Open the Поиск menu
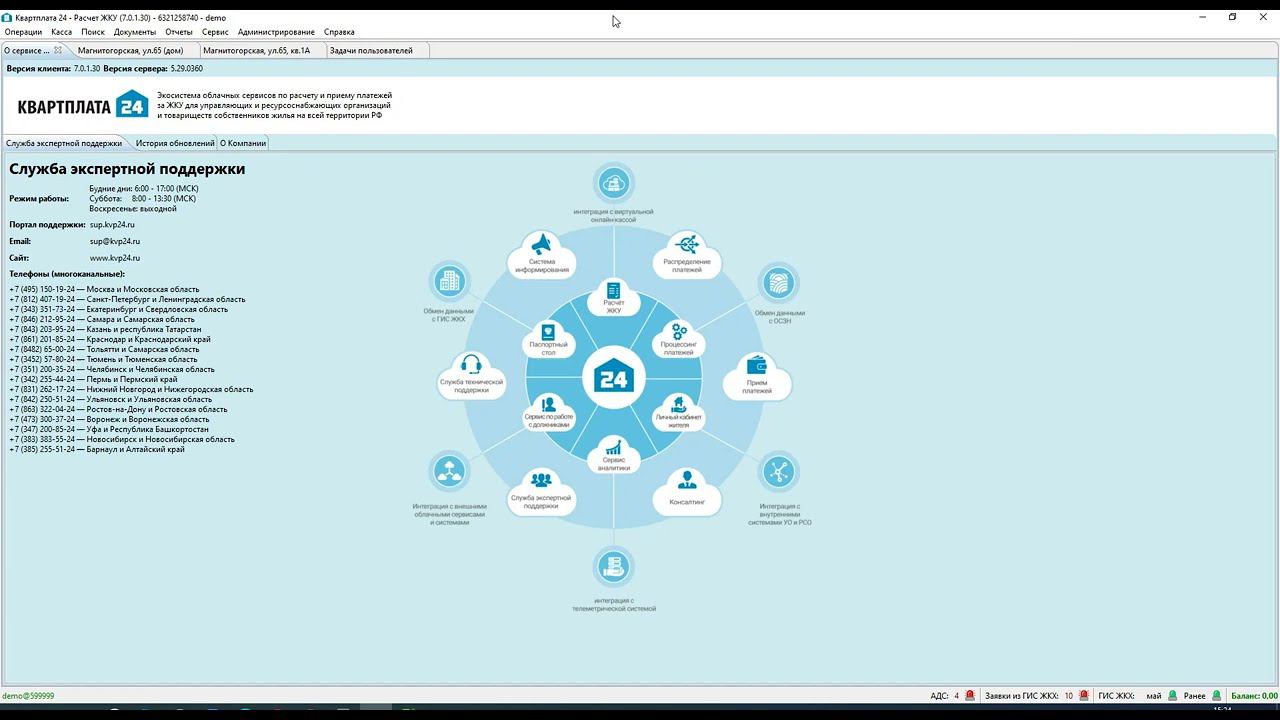 tap(93, 32)
